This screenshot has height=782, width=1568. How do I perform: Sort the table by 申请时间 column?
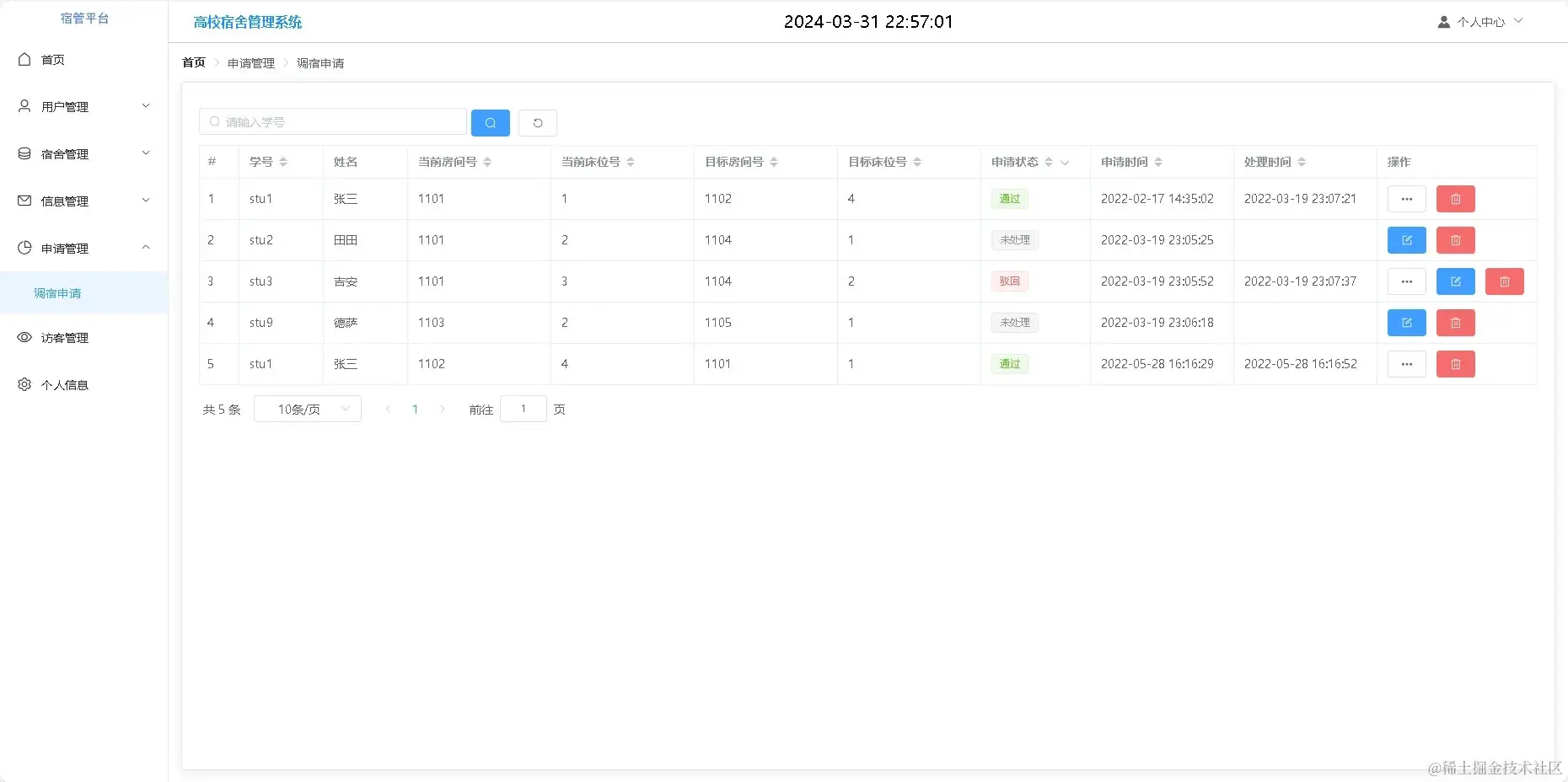(x=1158, y=162)
